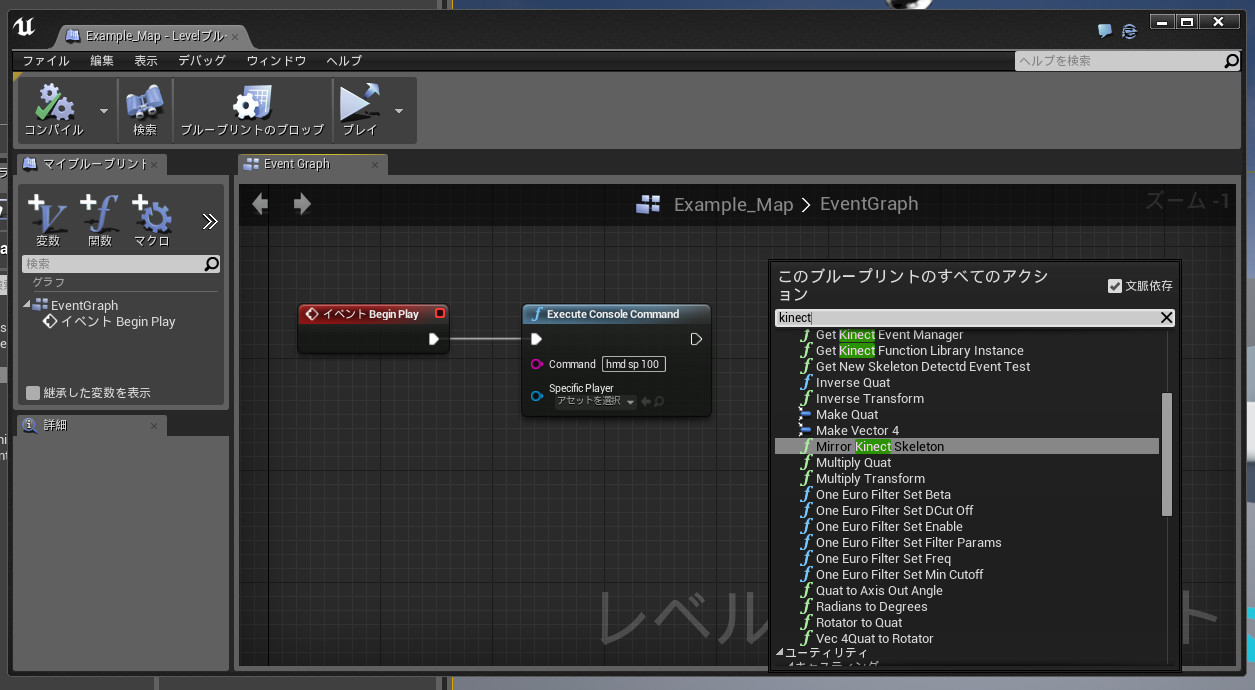This screenshot has height=690, width=1255.
Task: Select Get Kinect Function Library Instance
Action: click(x=919, y=351)
